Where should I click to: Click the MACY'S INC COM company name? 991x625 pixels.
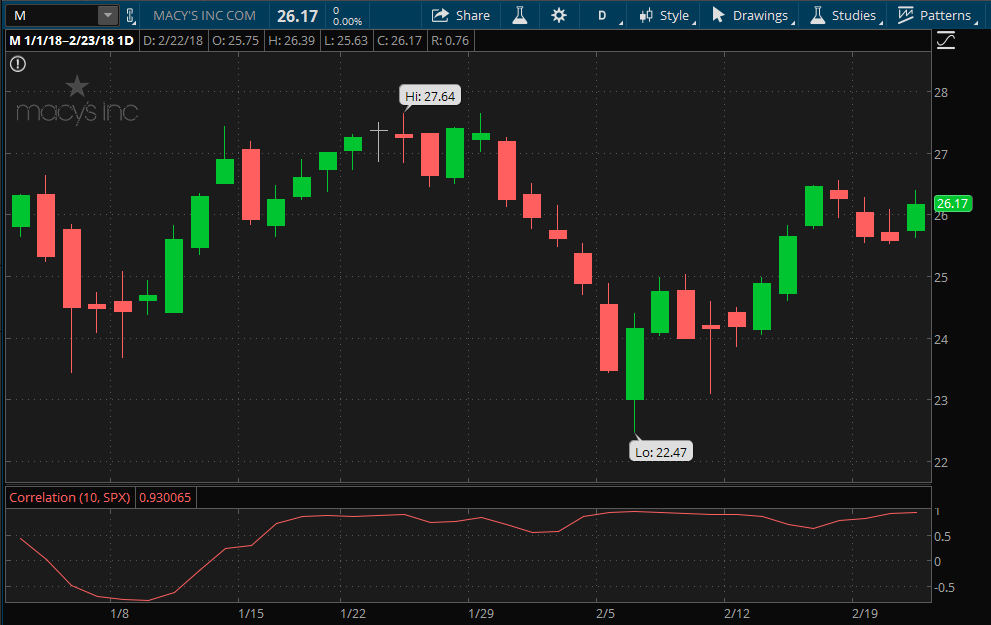[x=204, y=15]
